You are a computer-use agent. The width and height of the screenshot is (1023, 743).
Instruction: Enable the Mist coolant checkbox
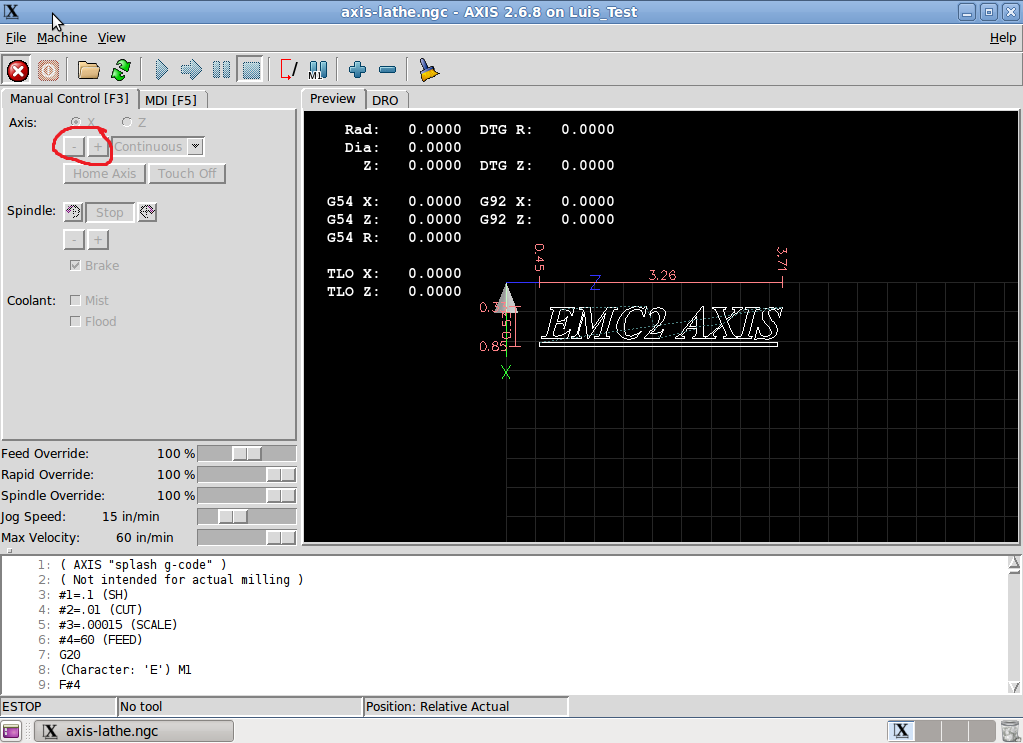[76, 300]
